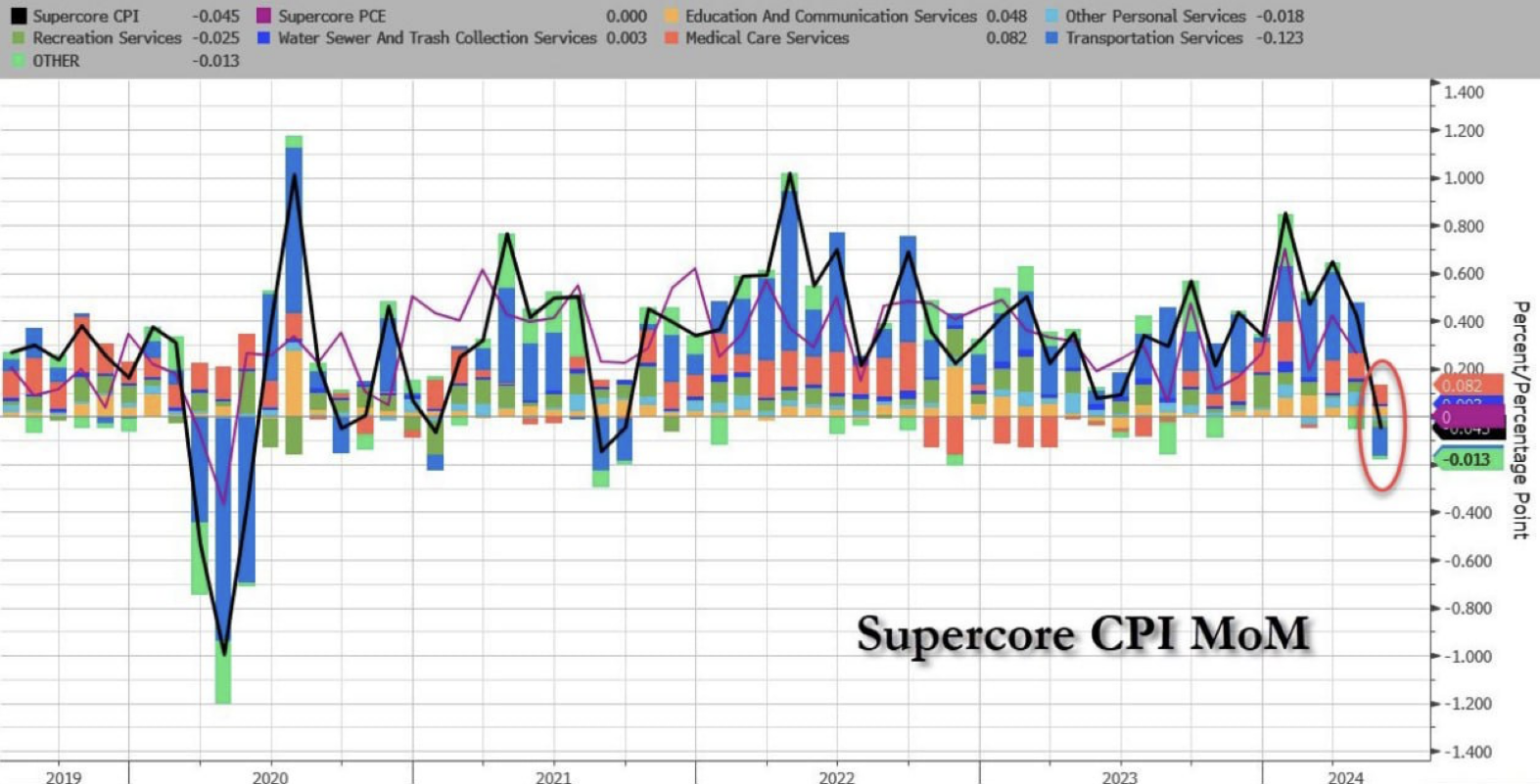Viewport: 1540px width, 784px height.
Task: Click the legend value -0.123 for Transportation Services
Action: (1281, 38)
